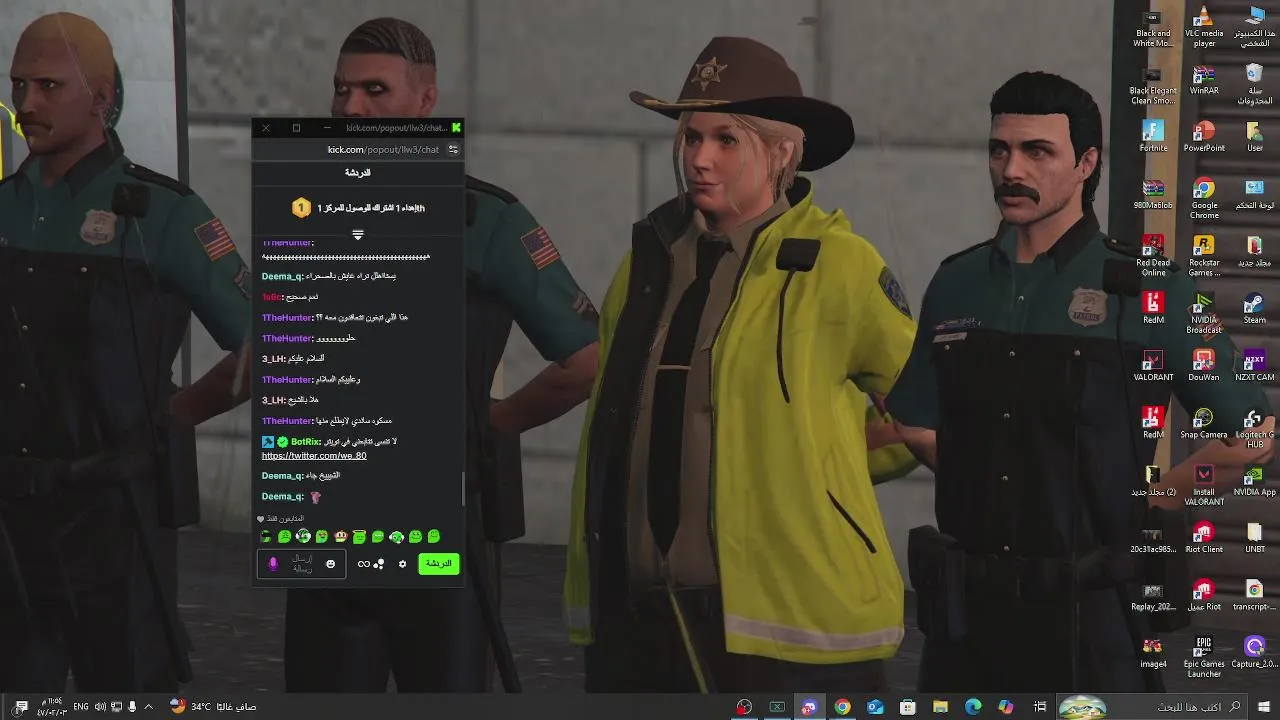The height and width of the screenshot is (720, 1280).
Task: Open the WinRAR desktop shortcut
Action: pos(1204,80)
